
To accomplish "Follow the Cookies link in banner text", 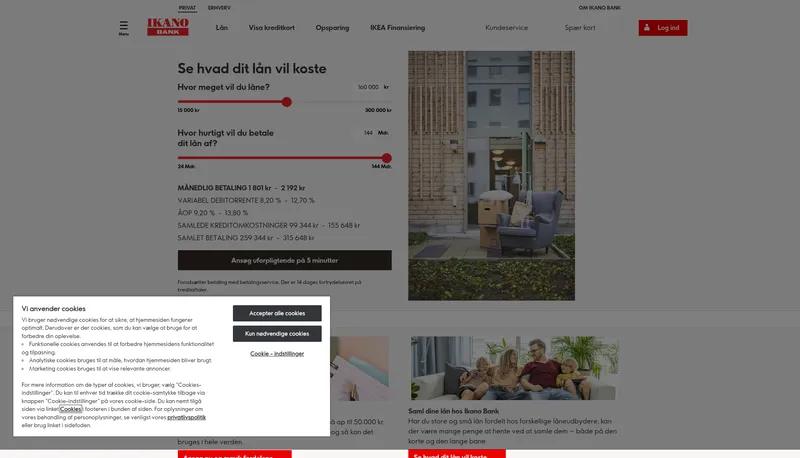I will point(70,409).
